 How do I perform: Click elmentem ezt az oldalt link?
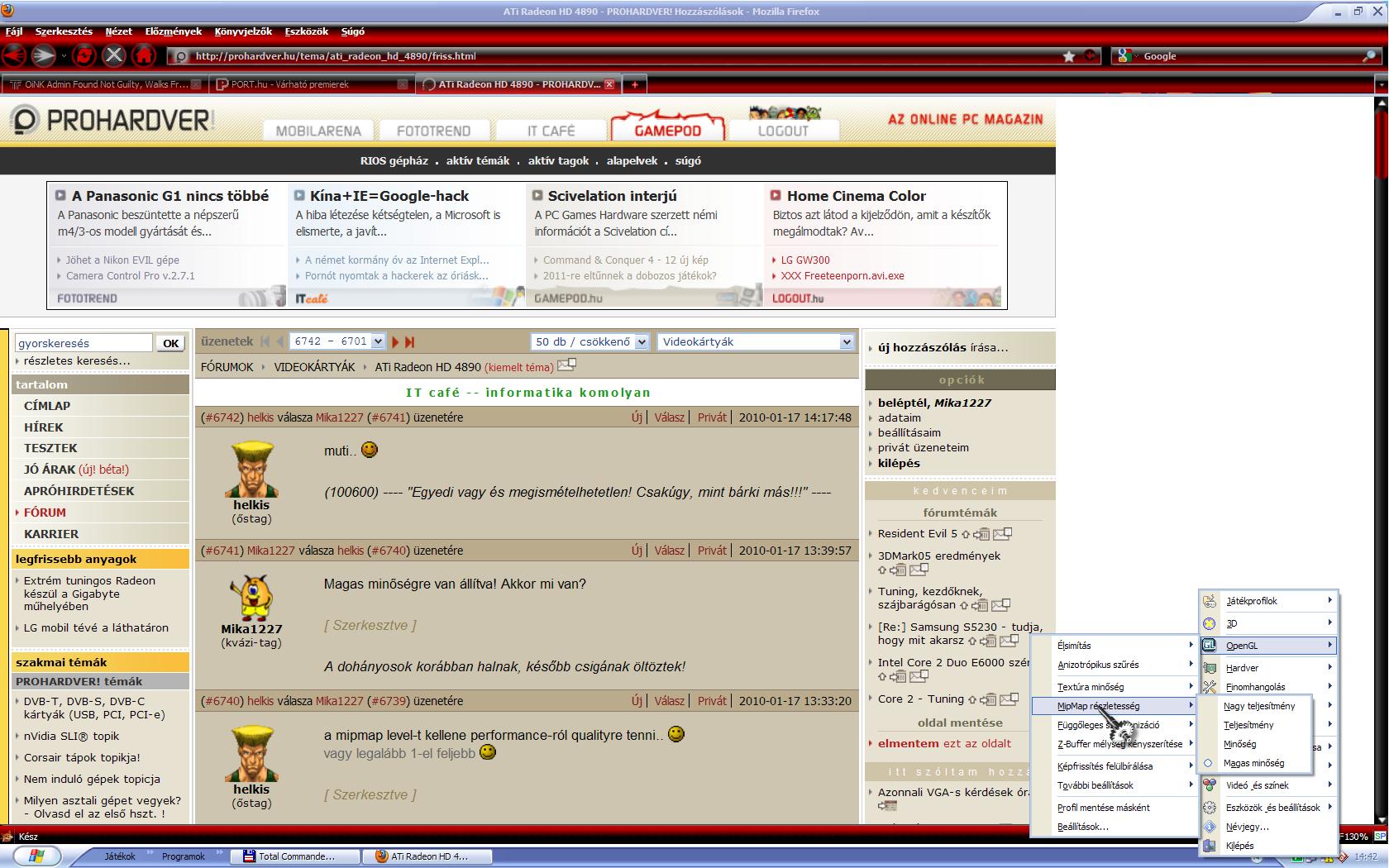click(x=944, y=743)
